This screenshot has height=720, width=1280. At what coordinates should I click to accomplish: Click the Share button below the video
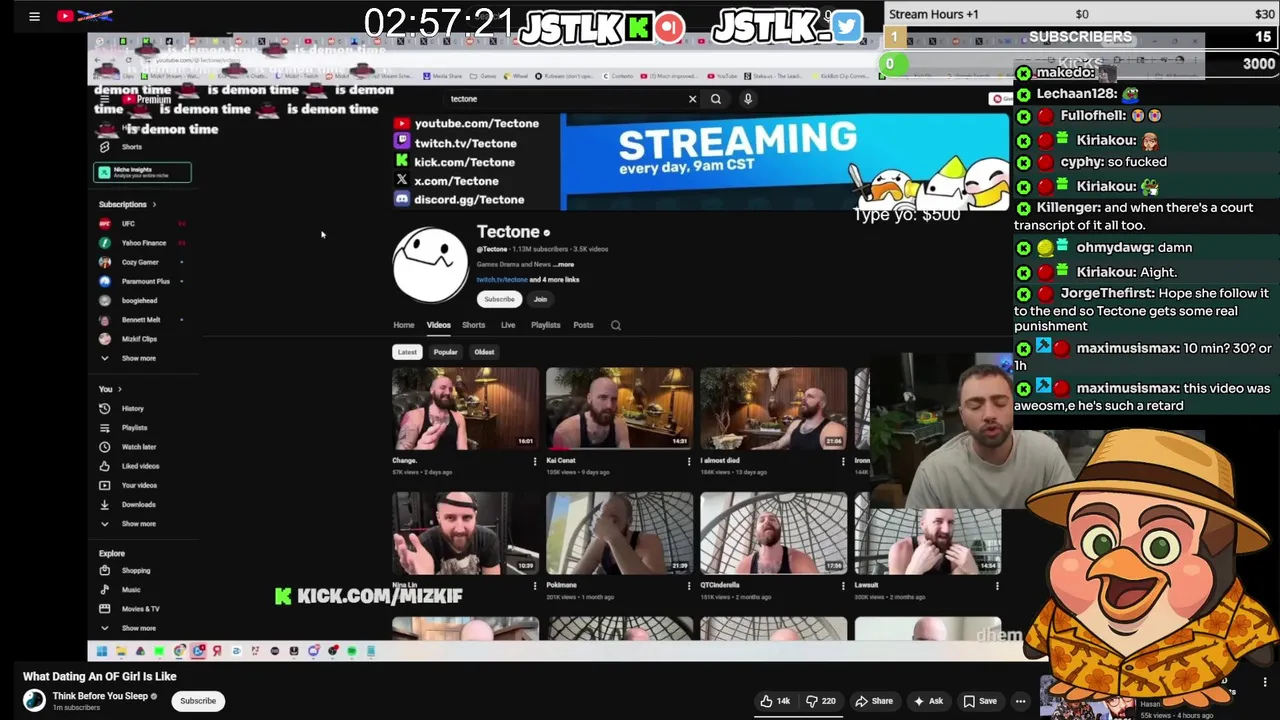point(874,701)
